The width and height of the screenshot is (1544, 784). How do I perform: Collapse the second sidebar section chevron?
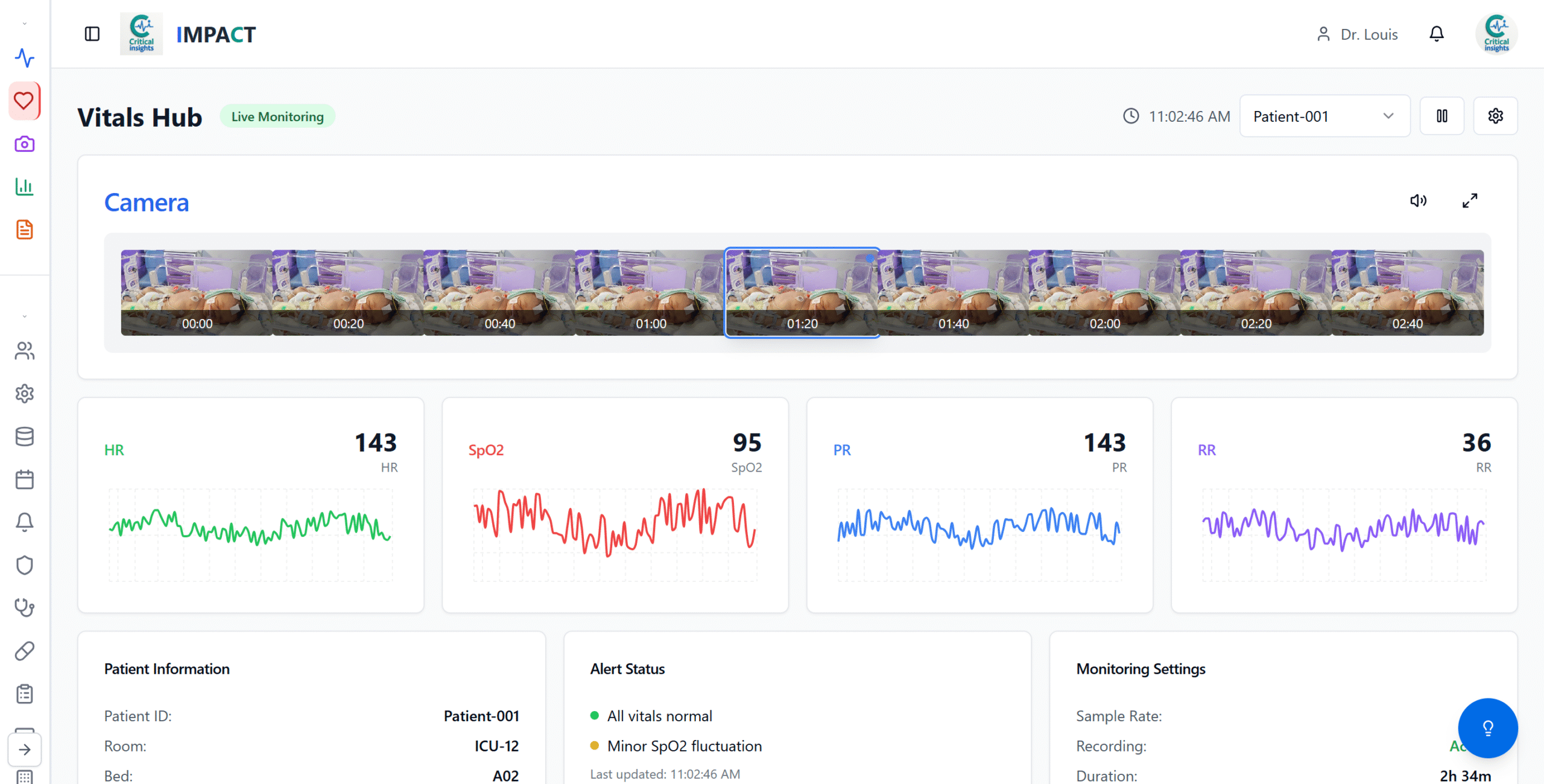[25, 317]
